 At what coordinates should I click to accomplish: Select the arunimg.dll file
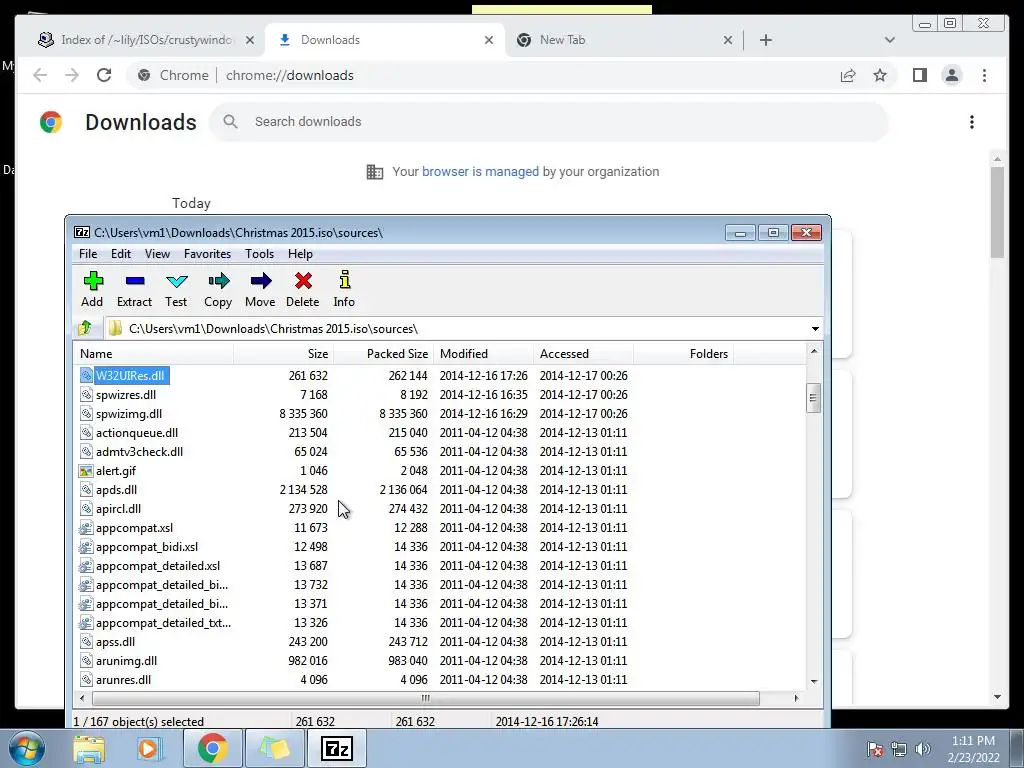126,661
